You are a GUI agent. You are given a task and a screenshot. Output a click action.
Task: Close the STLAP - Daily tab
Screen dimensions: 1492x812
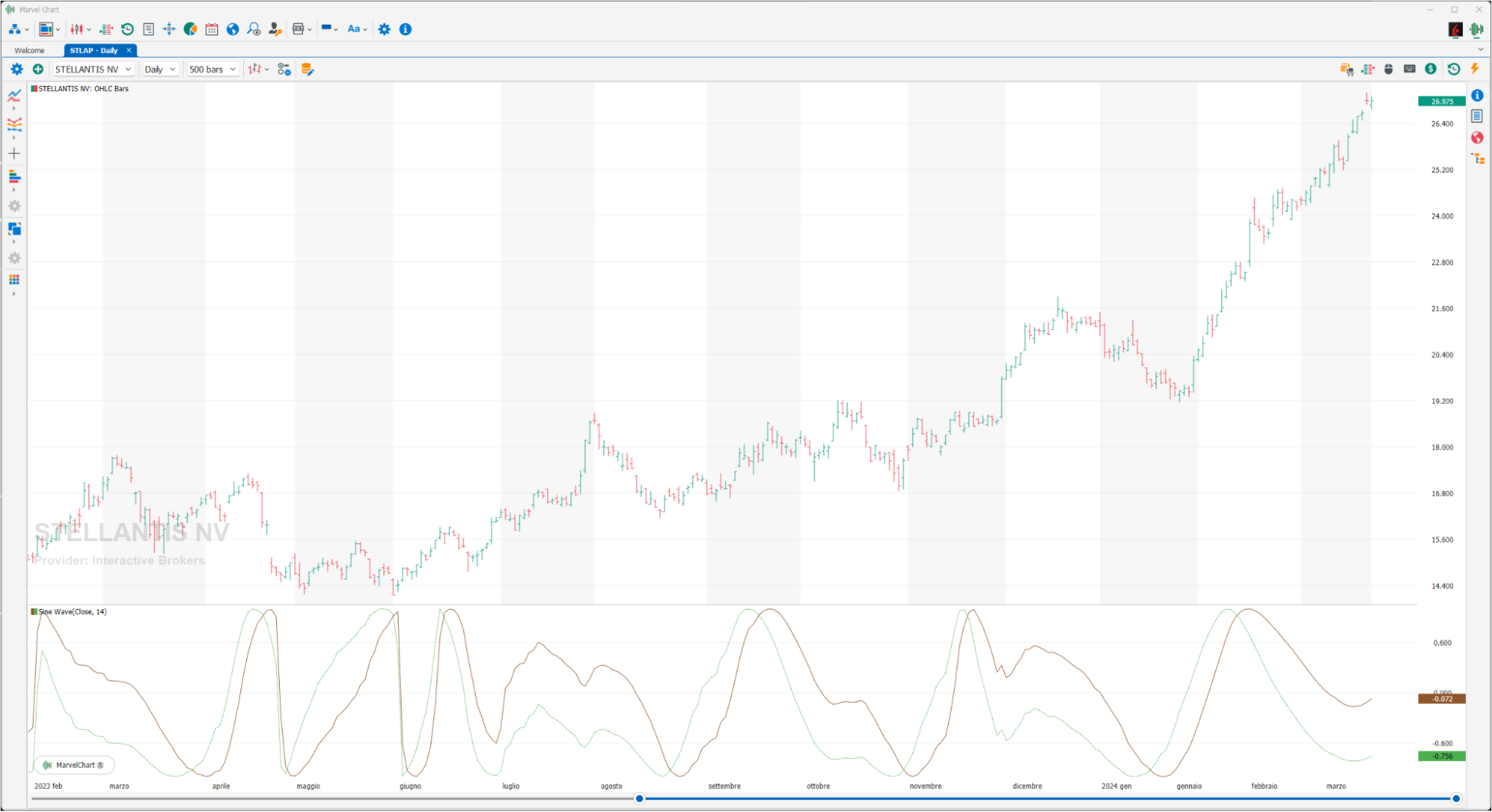(x=129, y=50)
